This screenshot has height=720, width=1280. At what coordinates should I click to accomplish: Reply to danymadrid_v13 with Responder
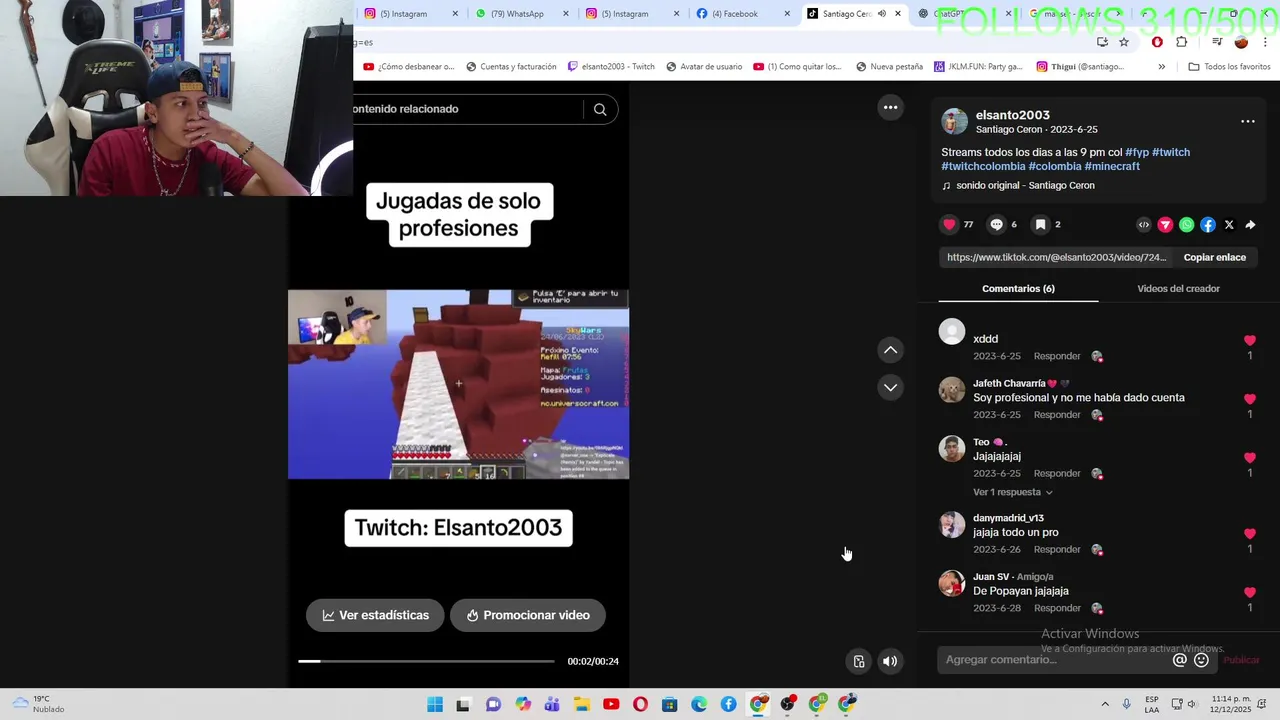pyautogui.click(x=1057, y=549)
